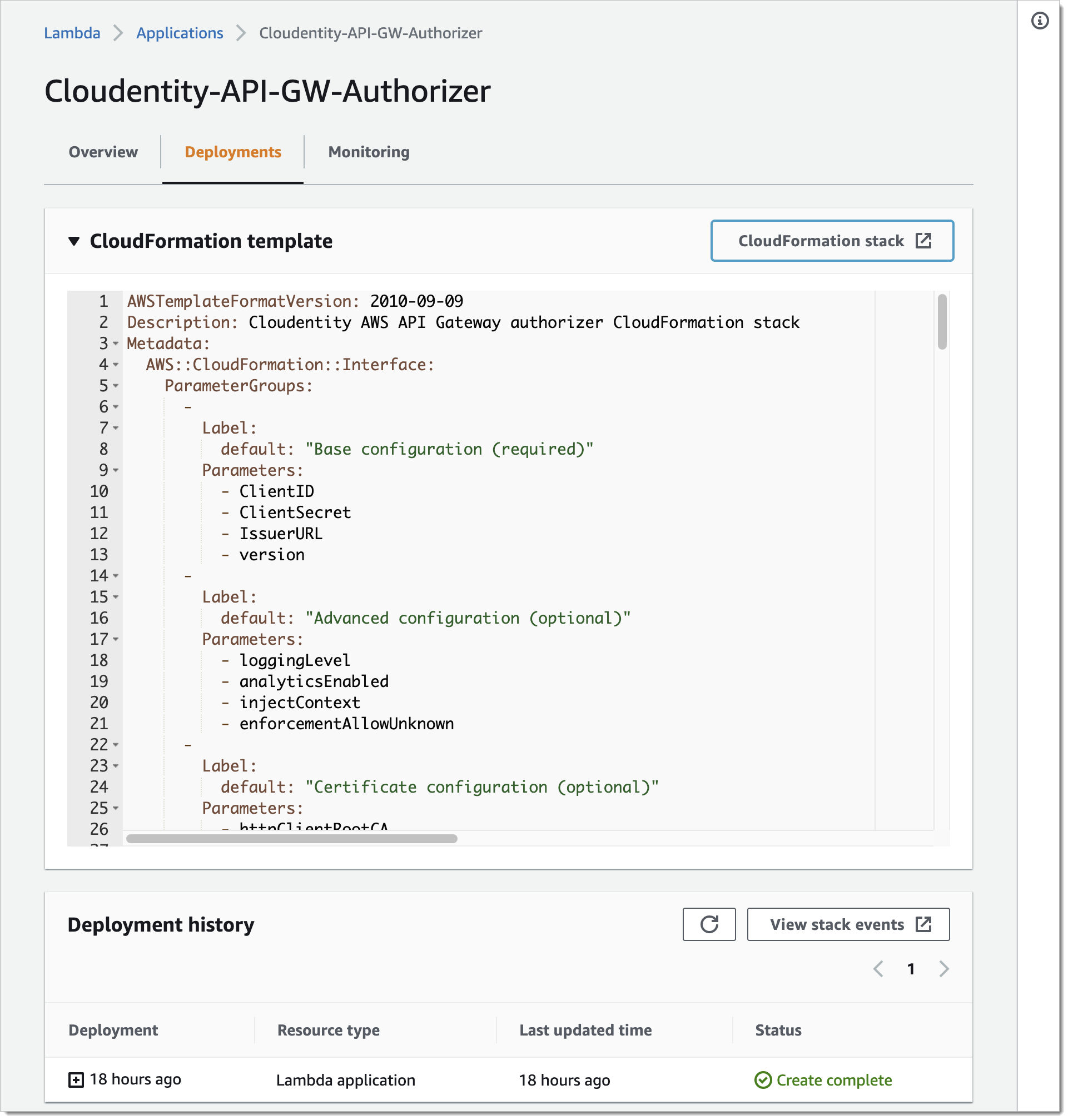
Task: Fold code at line 9 Parameters
Action: coord(116,470)
